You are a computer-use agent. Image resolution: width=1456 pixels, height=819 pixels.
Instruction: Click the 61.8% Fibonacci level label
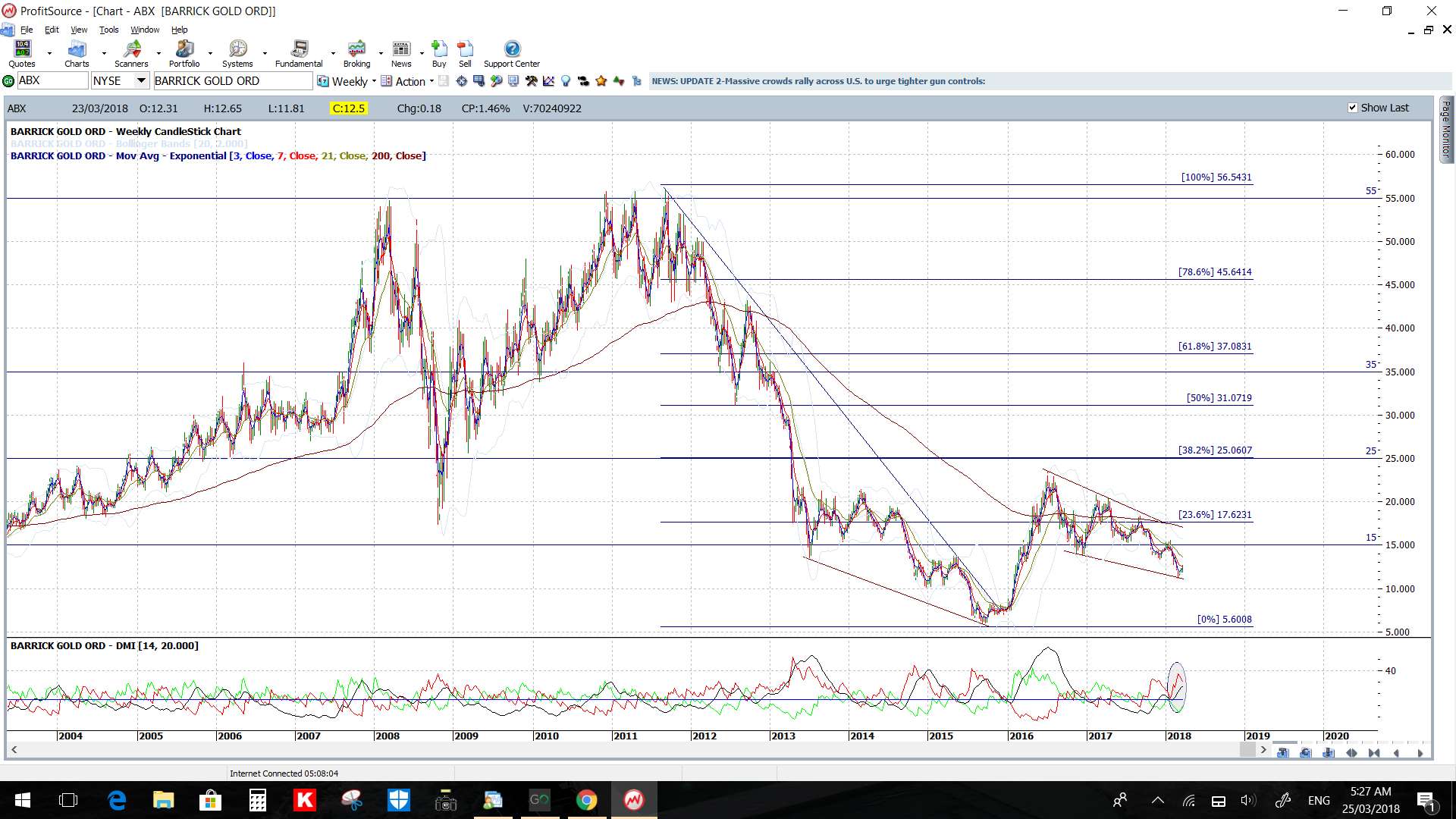[x=1215, y=347]
